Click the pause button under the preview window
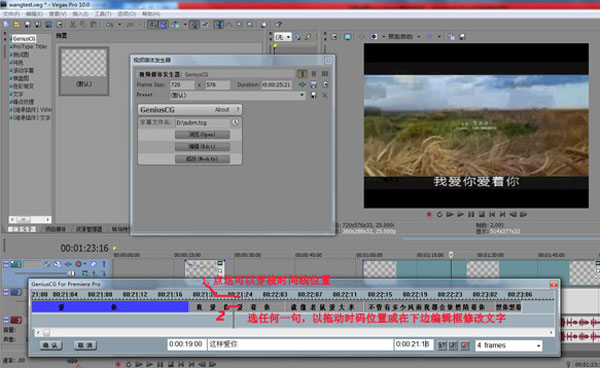The image size is (600, 368). click(x=471, y=215)
